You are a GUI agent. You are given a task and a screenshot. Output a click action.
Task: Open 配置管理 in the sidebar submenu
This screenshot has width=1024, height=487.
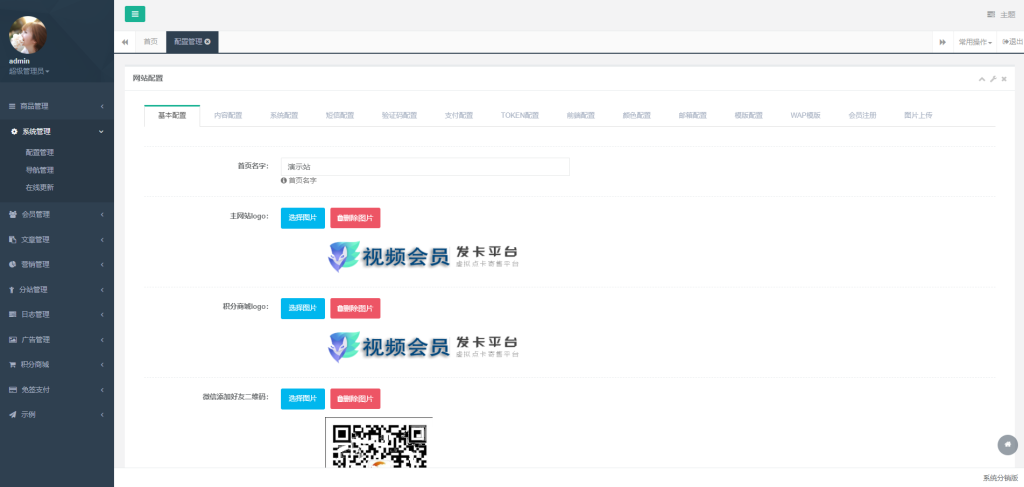click(40, 153)
